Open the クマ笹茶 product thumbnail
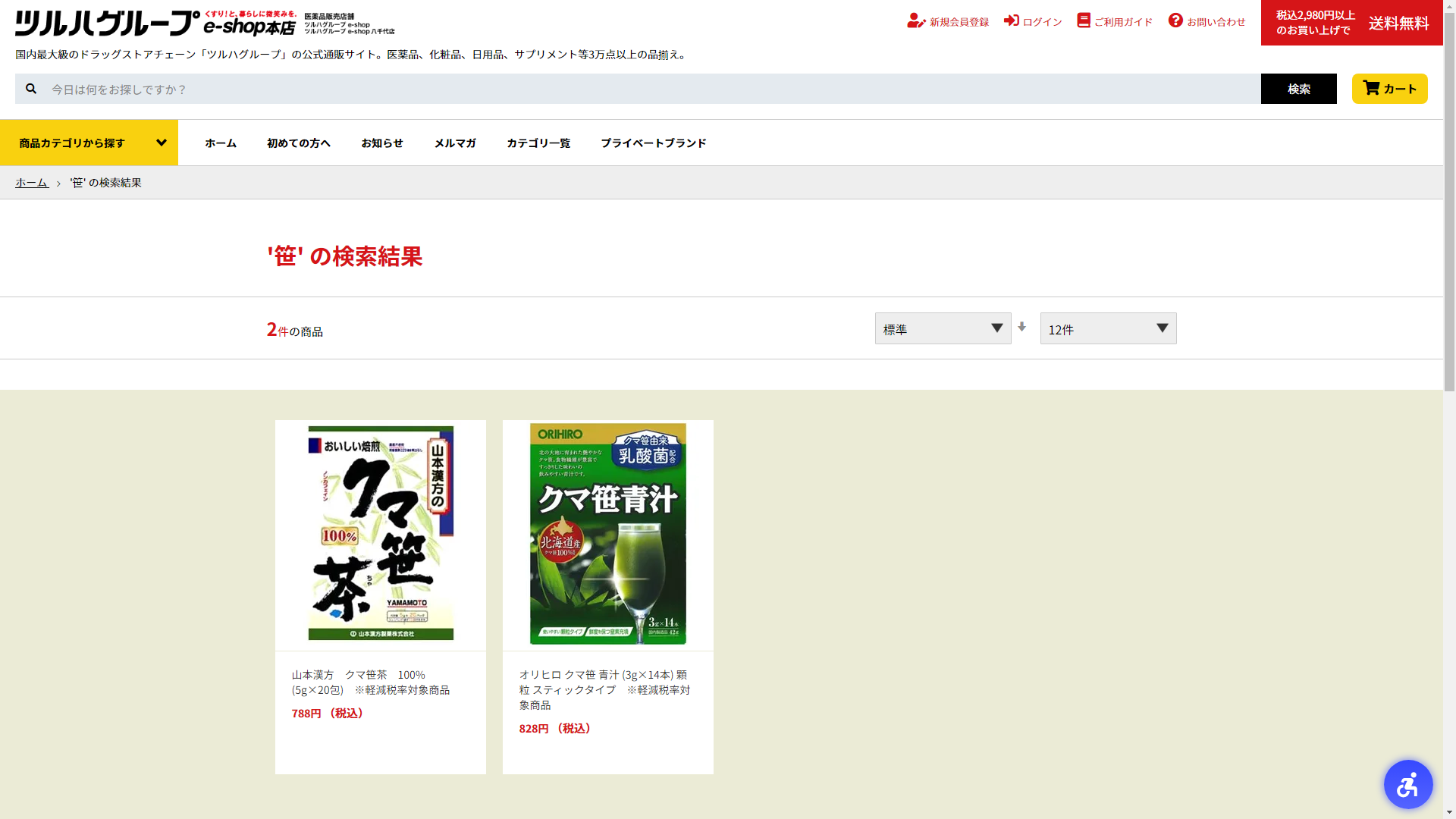Screen dimensions: 1456x819 (x=381, y=533)
